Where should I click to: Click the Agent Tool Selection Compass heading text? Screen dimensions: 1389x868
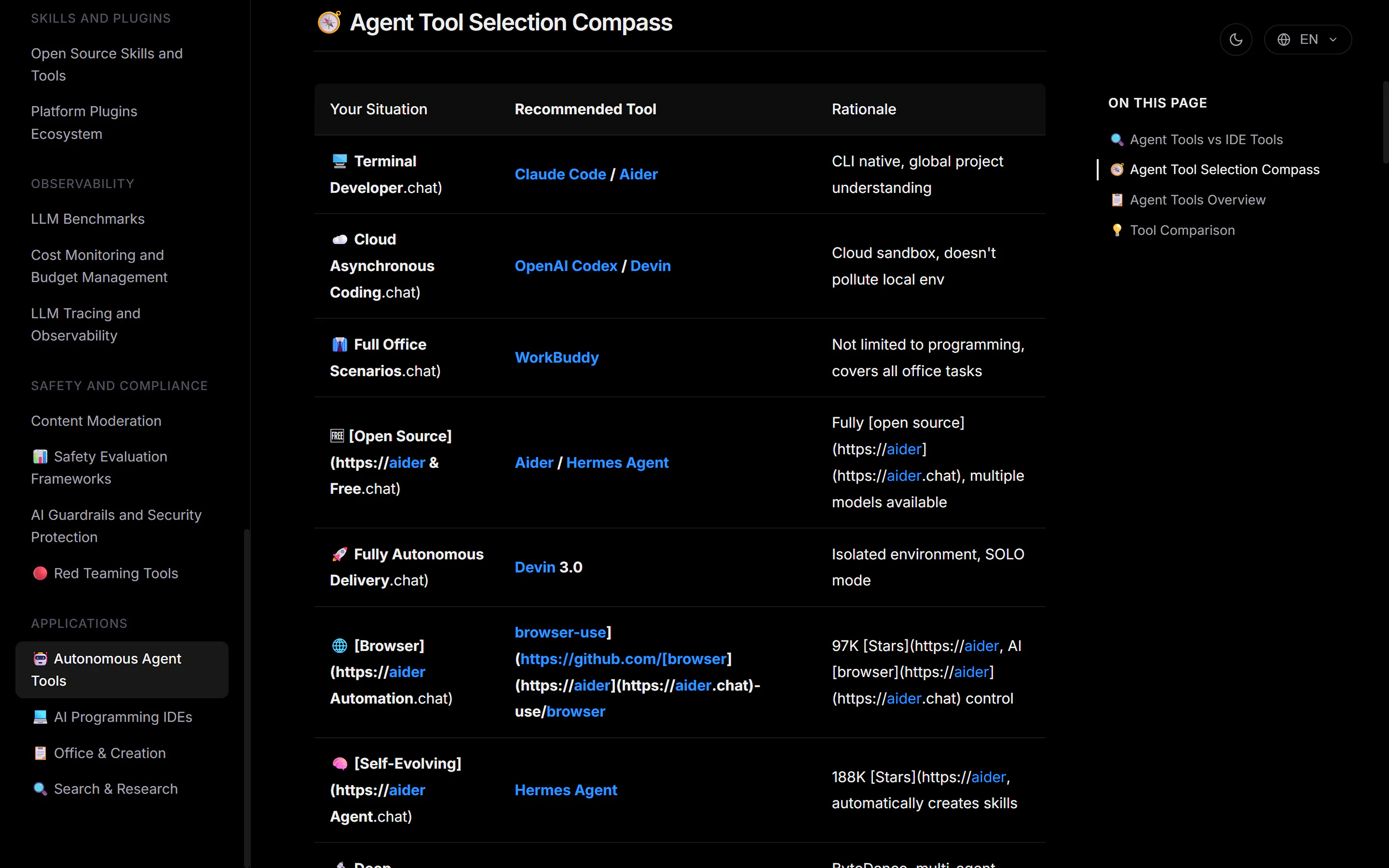(511, 22)
